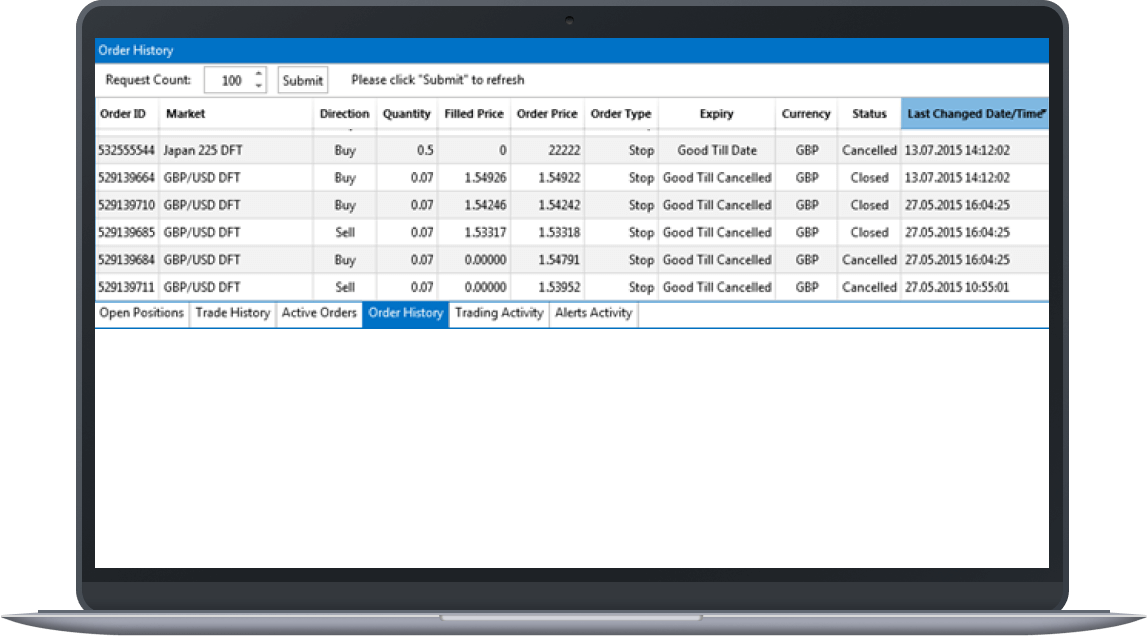
Task: Sort by Order ID column header
Action: tap(123, 114)
